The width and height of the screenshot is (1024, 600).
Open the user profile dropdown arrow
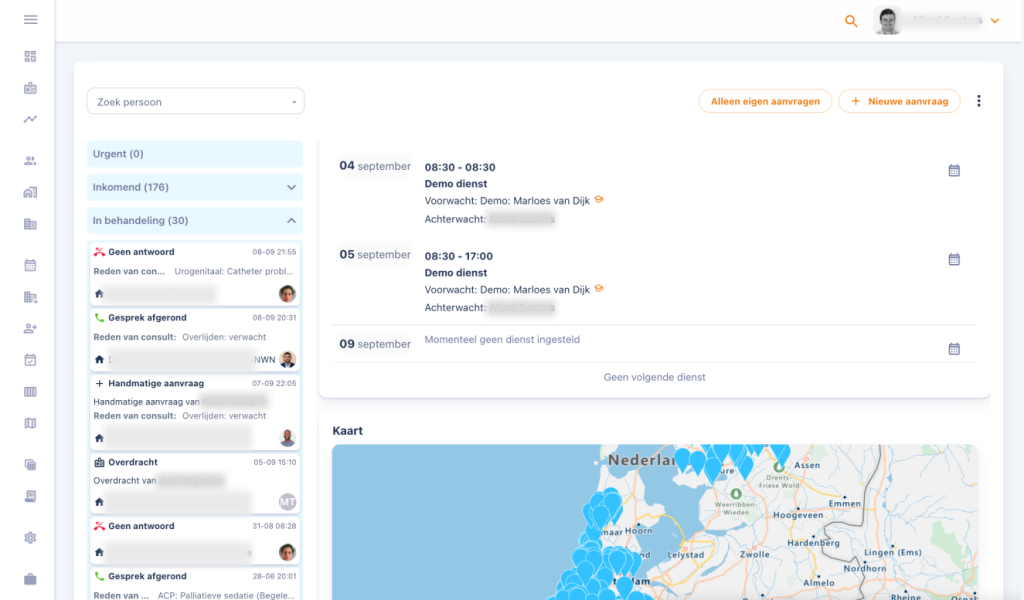(x=994, y=21)
